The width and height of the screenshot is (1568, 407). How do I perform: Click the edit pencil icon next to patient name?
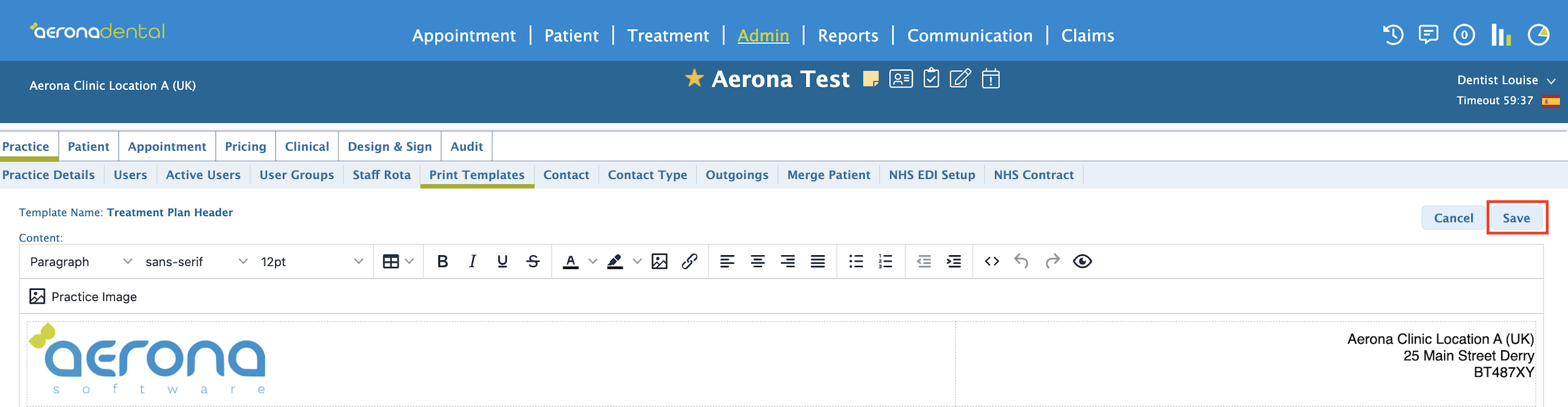[960, 78]
